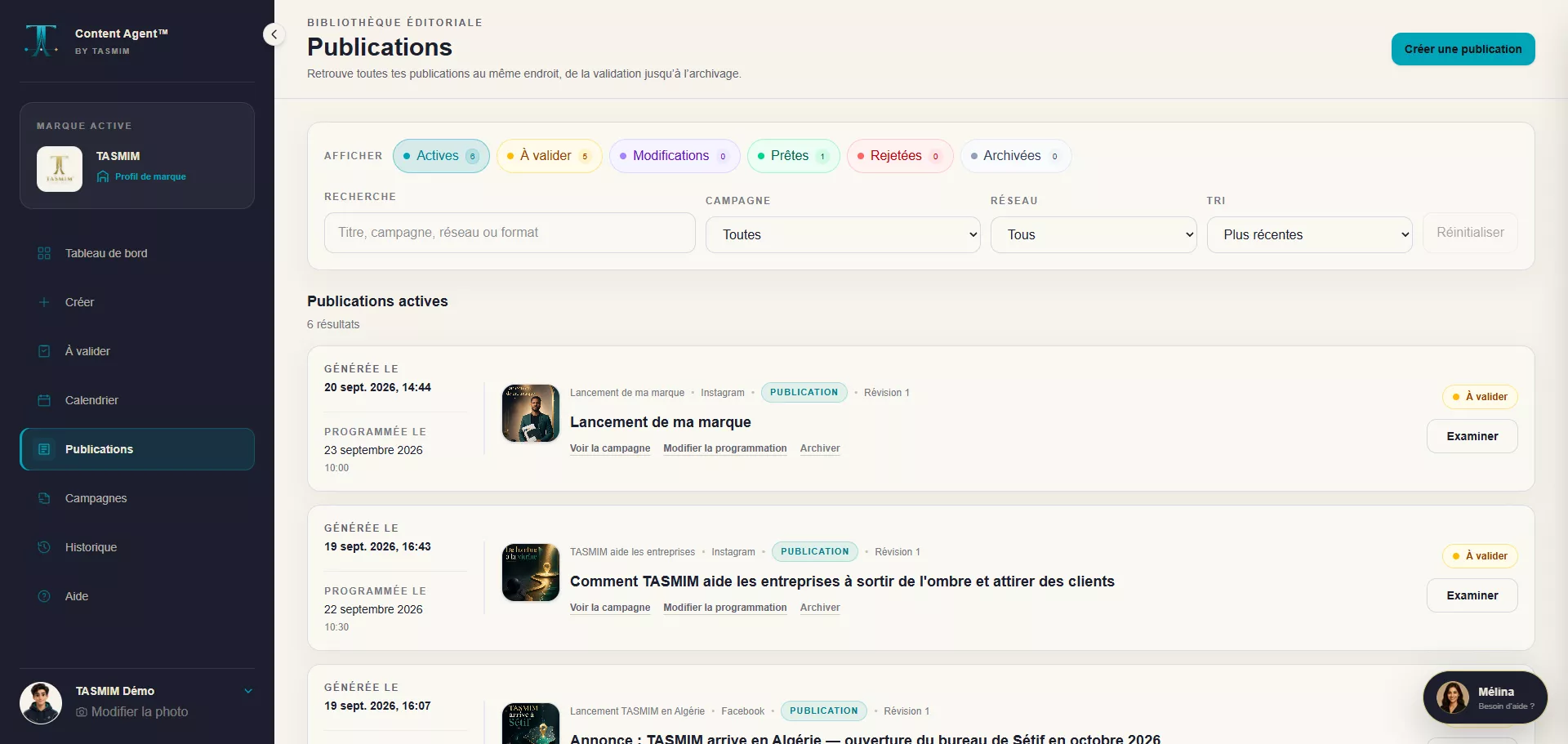Open the Campagne dropdown set to Toutes
The width and height of the screenshot is (1568, 744).
tap(843, 234)
